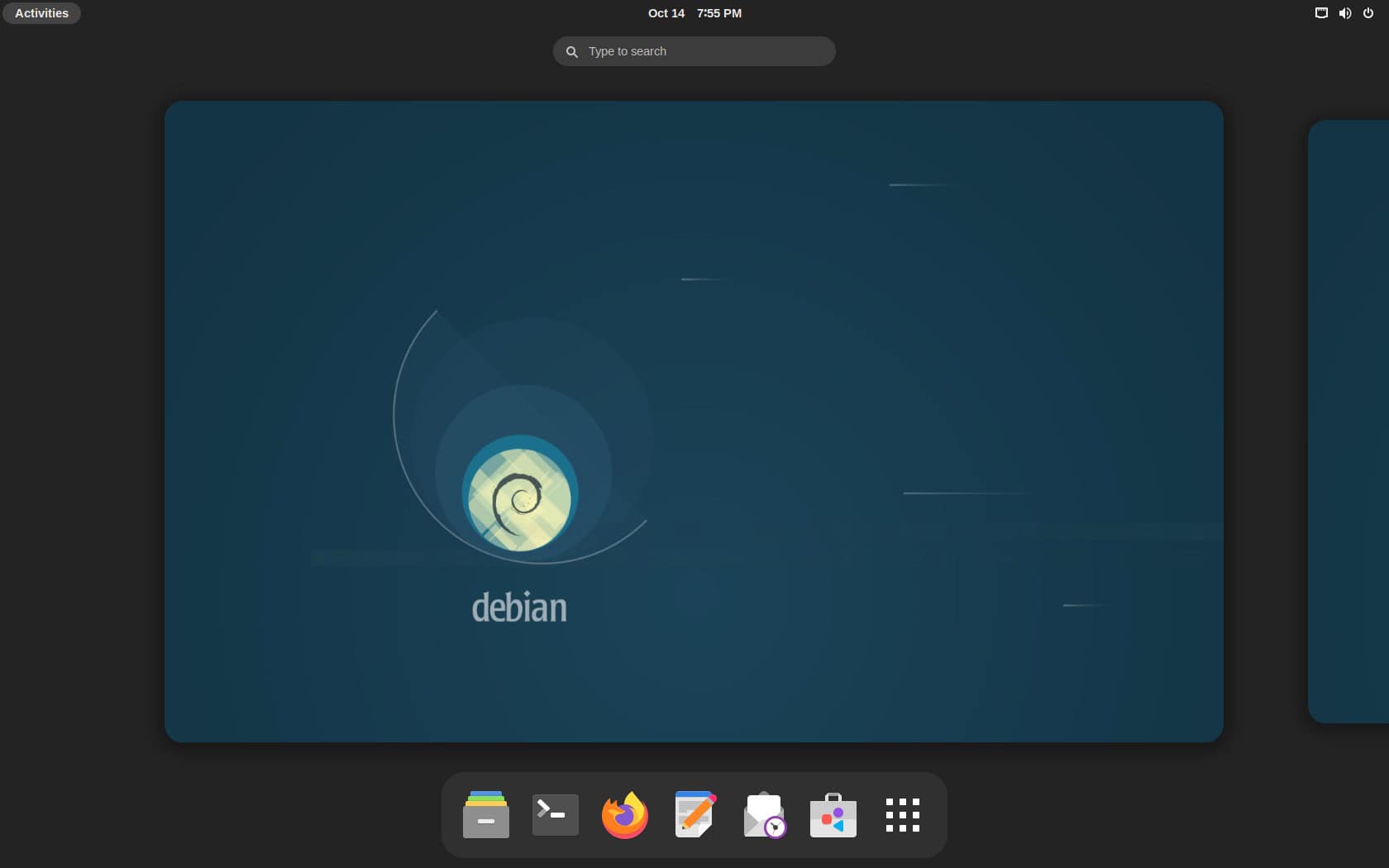Click the 7:55 PM clock display
Viewport: 1389px width, 868px height.
coord(718,13)
